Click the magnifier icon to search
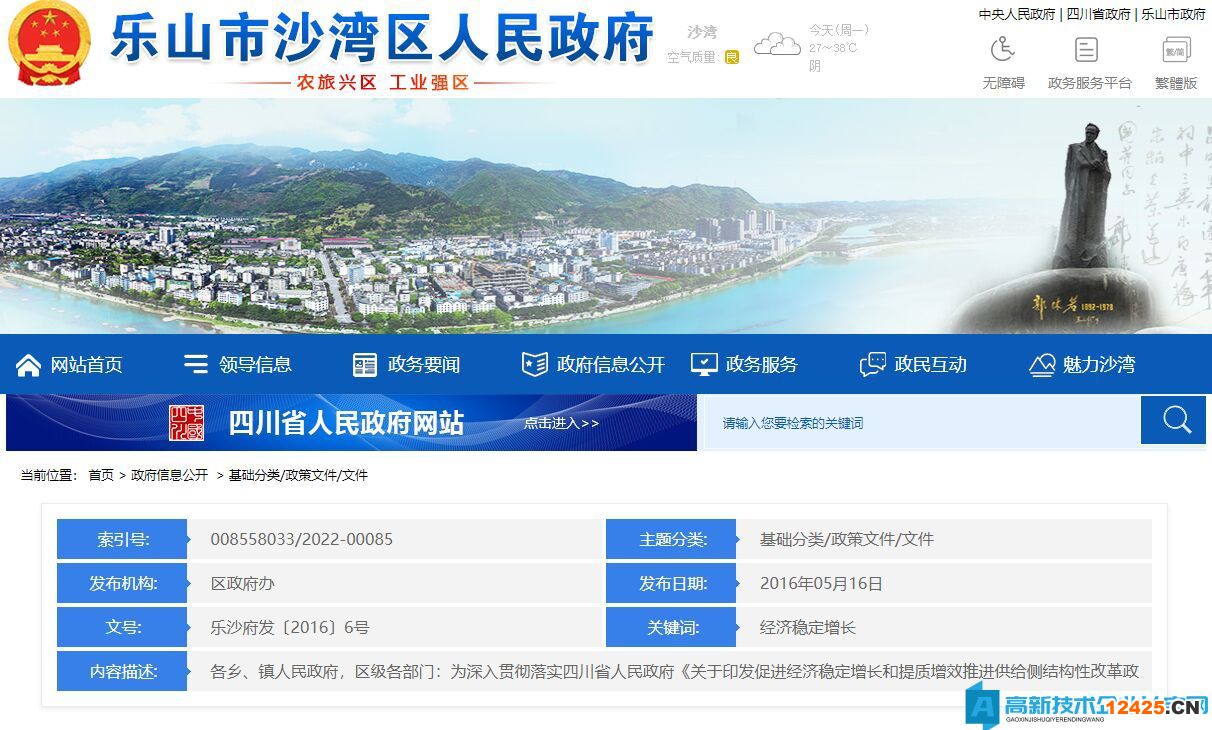Image resolution: width=1212 pixels, height=730 pixels. tap(1173, 420)
